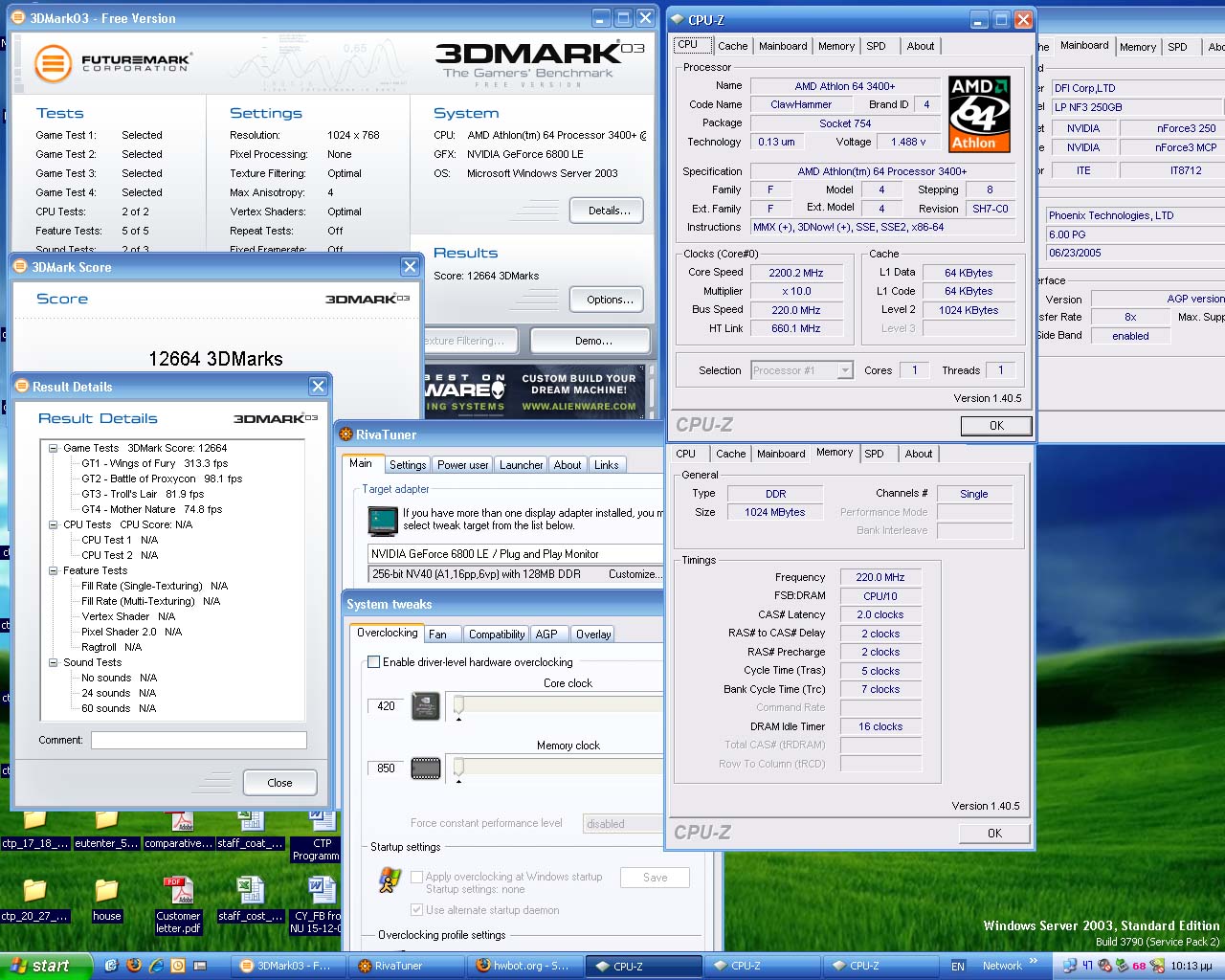Click the 3DMark03 alienware banner ad

534,391
